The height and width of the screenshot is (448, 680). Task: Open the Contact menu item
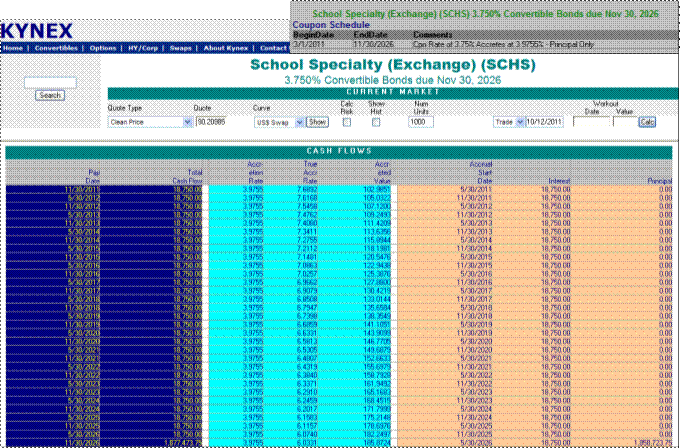click(273, 48)
